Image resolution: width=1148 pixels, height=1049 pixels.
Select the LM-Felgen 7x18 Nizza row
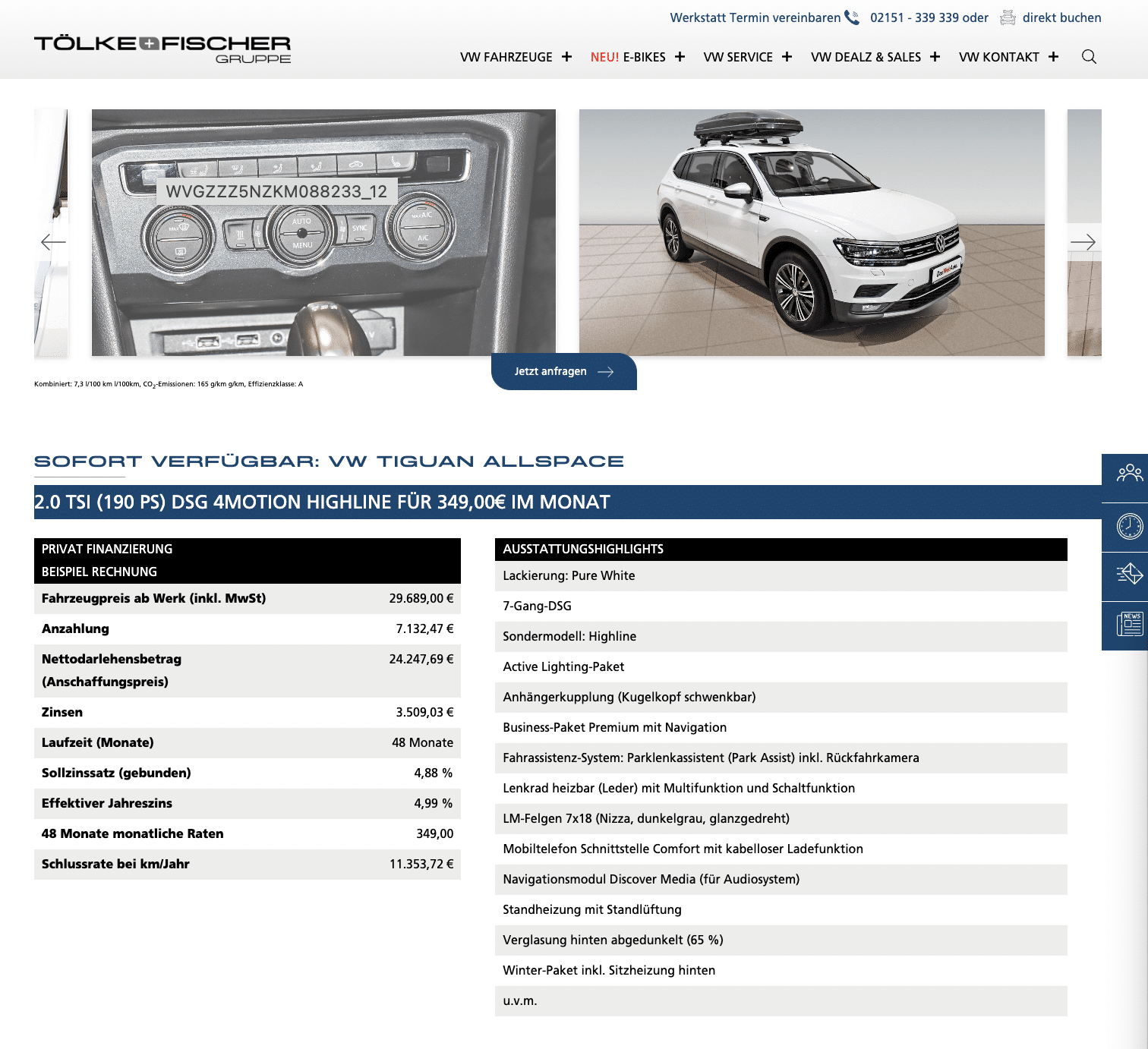coord(781,819)
